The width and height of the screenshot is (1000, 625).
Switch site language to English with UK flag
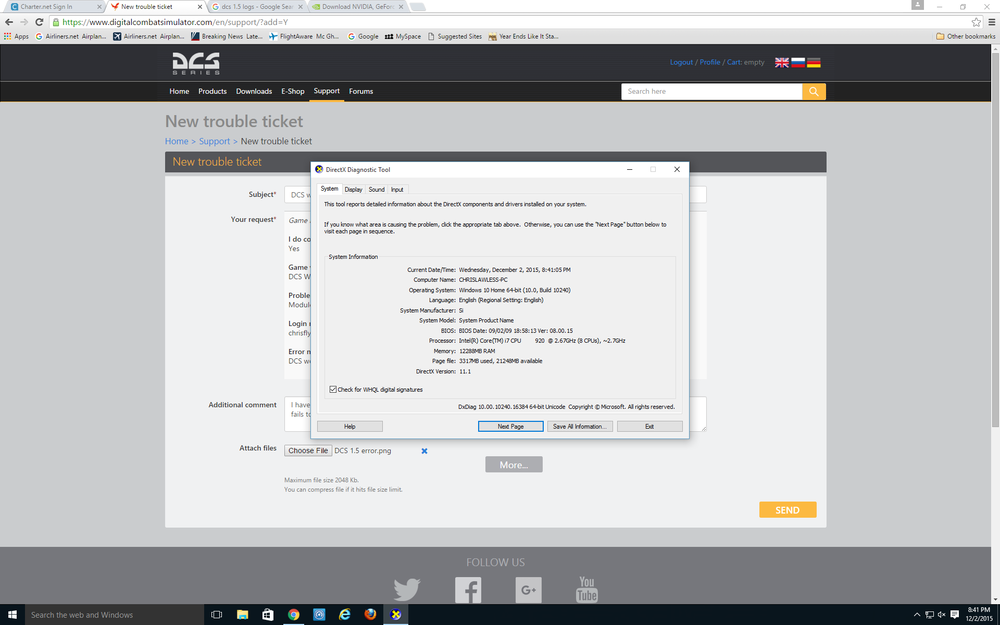tap(782, 62)
